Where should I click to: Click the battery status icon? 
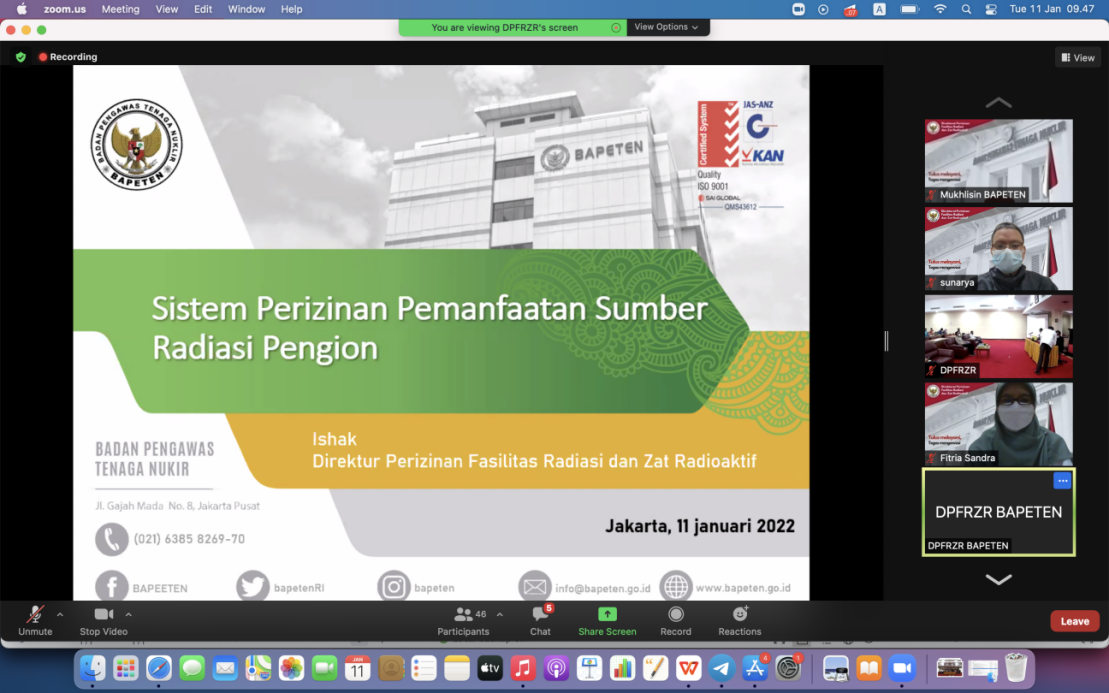click(910, 9)
